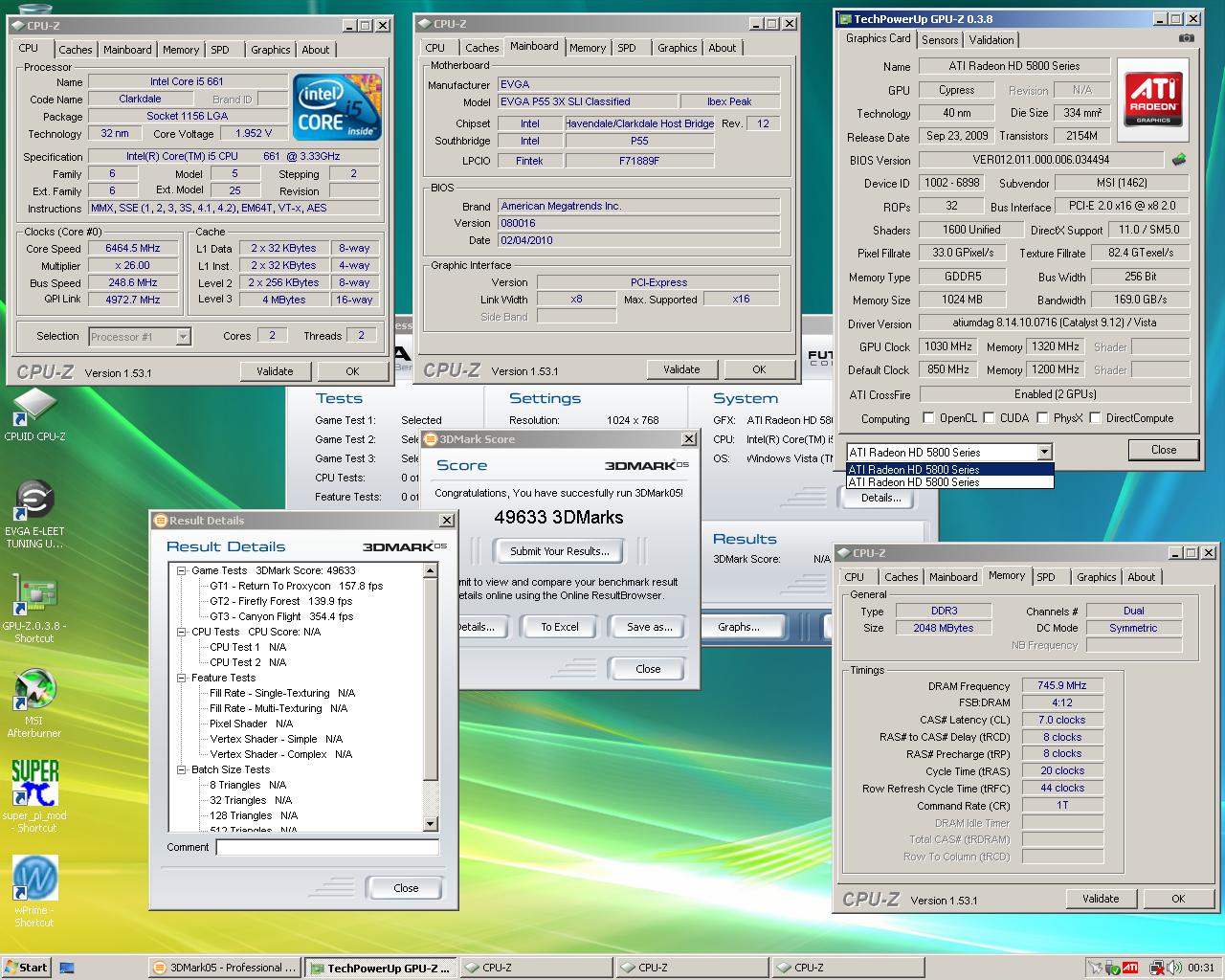This screenshot has width=1225, height=980.
Task: Open wPrime shortcut on desktop
Action: point(34,891)
